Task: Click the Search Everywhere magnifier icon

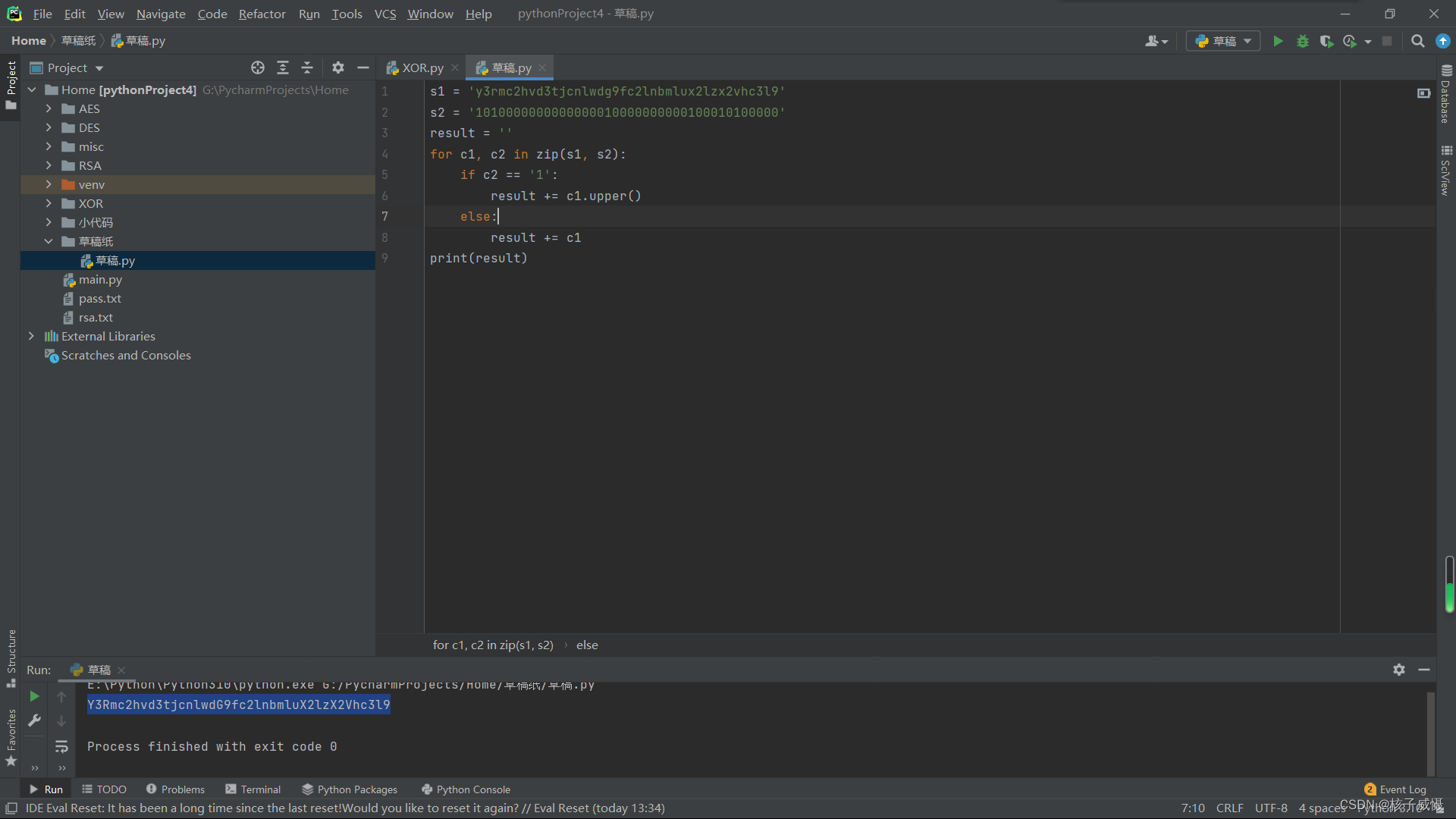Action: pos(1417,41)
